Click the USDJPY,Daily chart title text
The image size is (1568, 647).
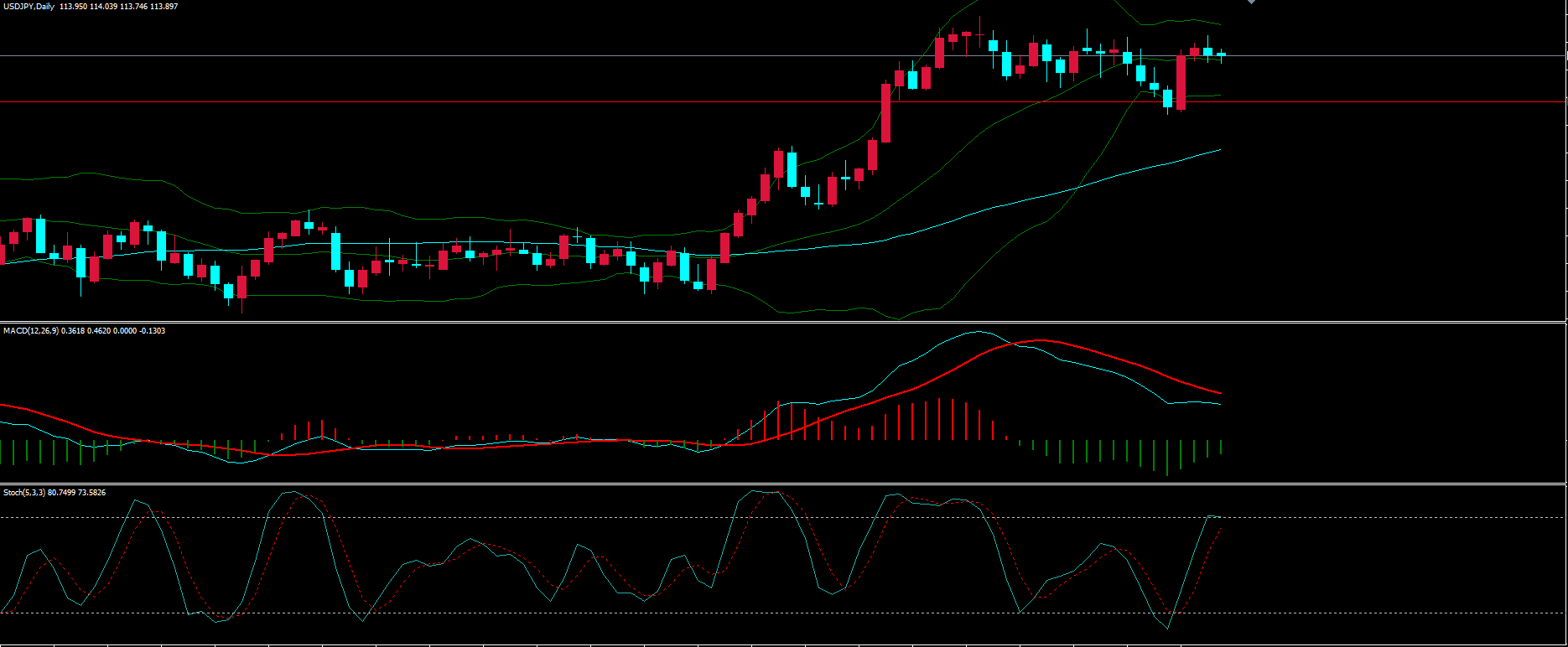(x=28, y=7)
